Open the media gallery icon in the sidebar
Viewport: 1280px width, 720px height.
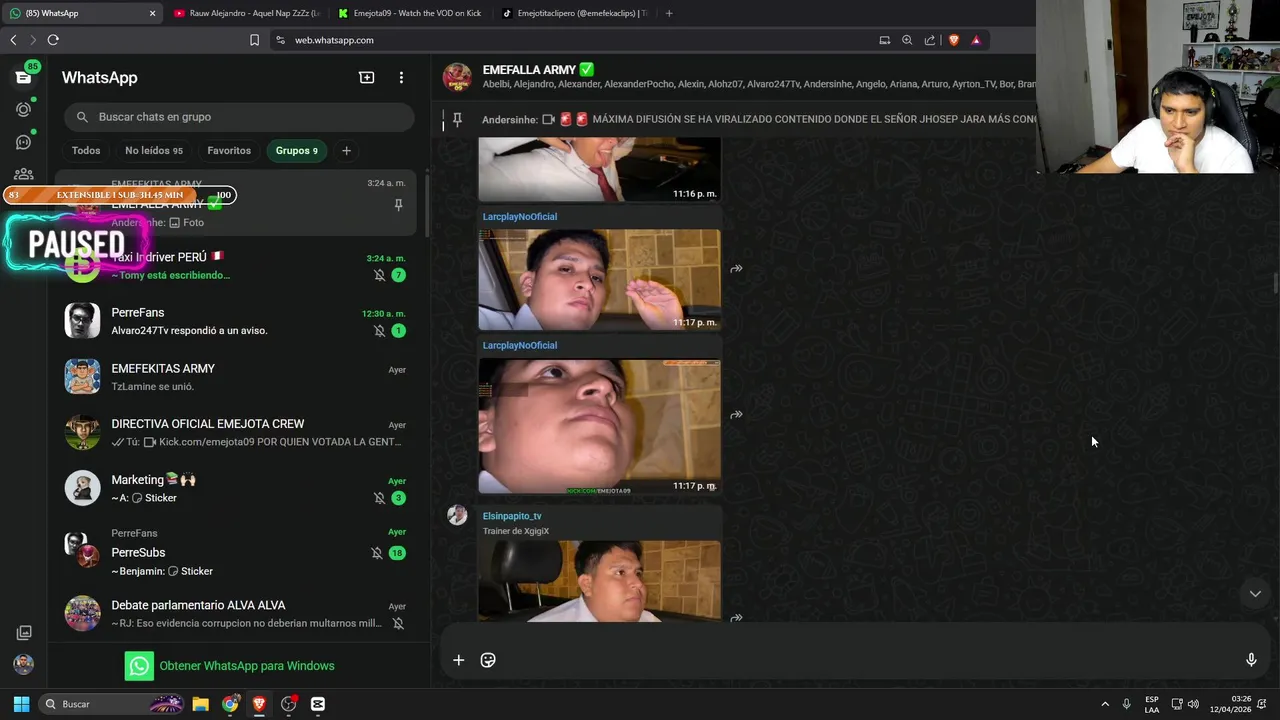coord(23,633)
